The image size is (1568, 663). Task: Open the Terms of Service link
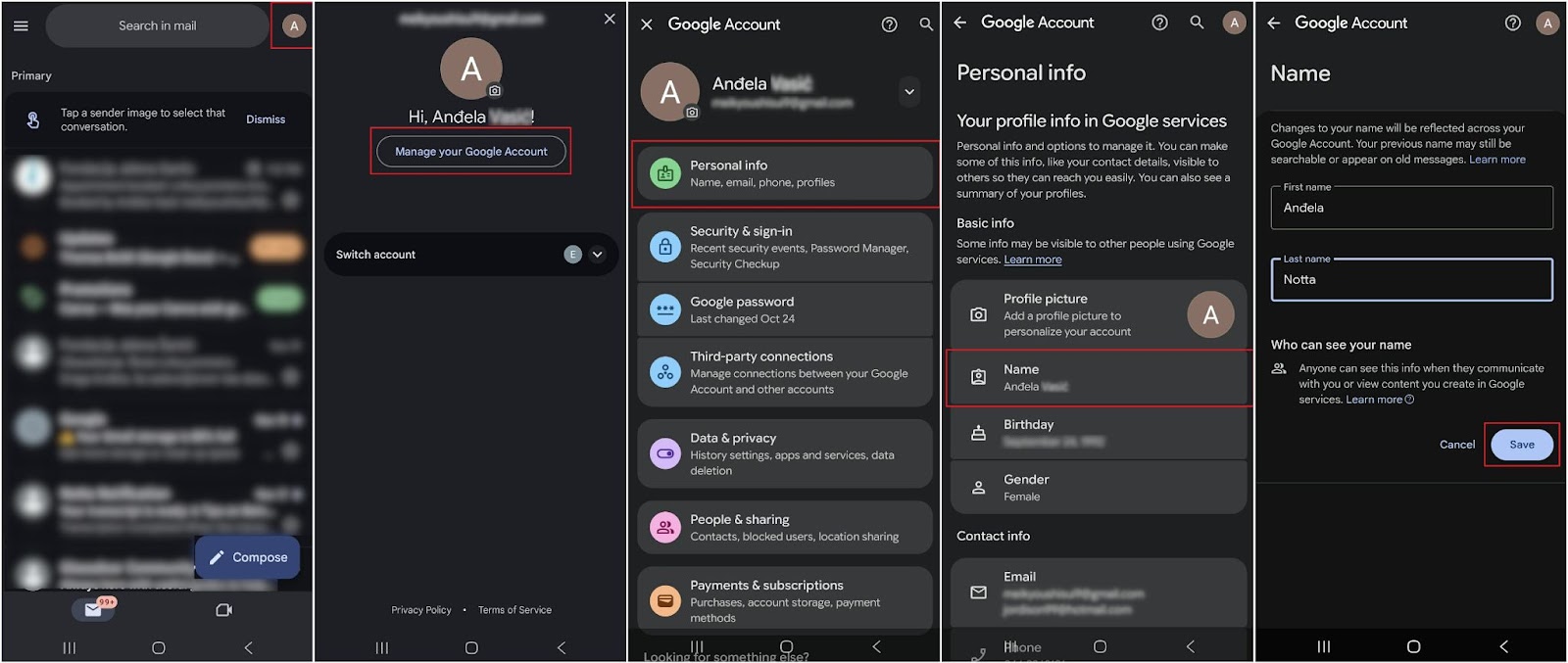514,610
